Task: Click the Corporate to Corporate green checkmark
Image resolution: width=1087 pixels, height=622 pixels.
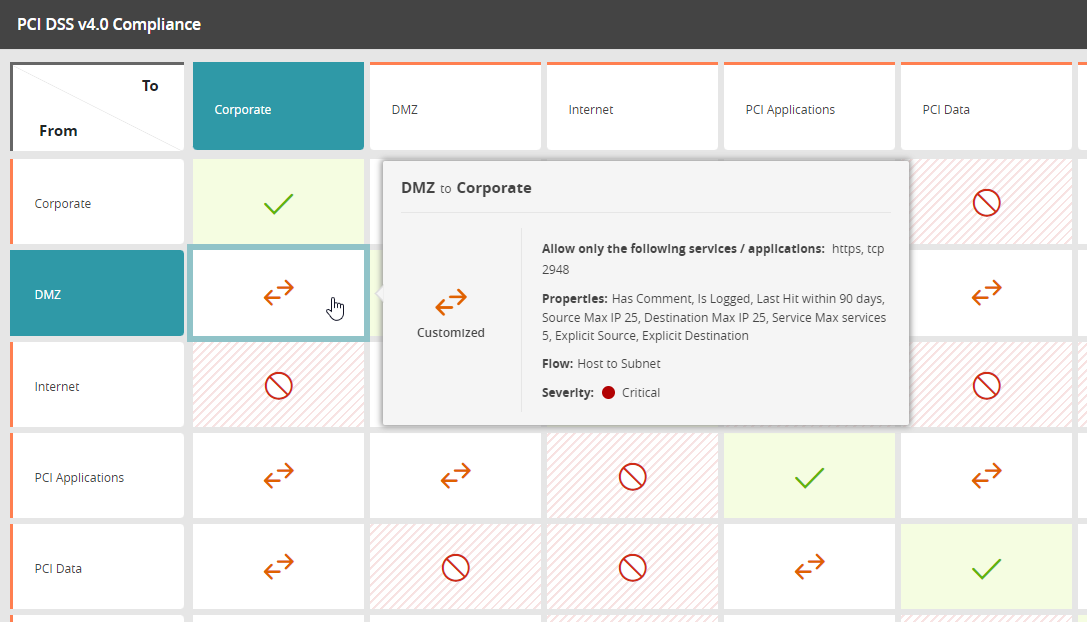Action: click(x=278, y=204)
